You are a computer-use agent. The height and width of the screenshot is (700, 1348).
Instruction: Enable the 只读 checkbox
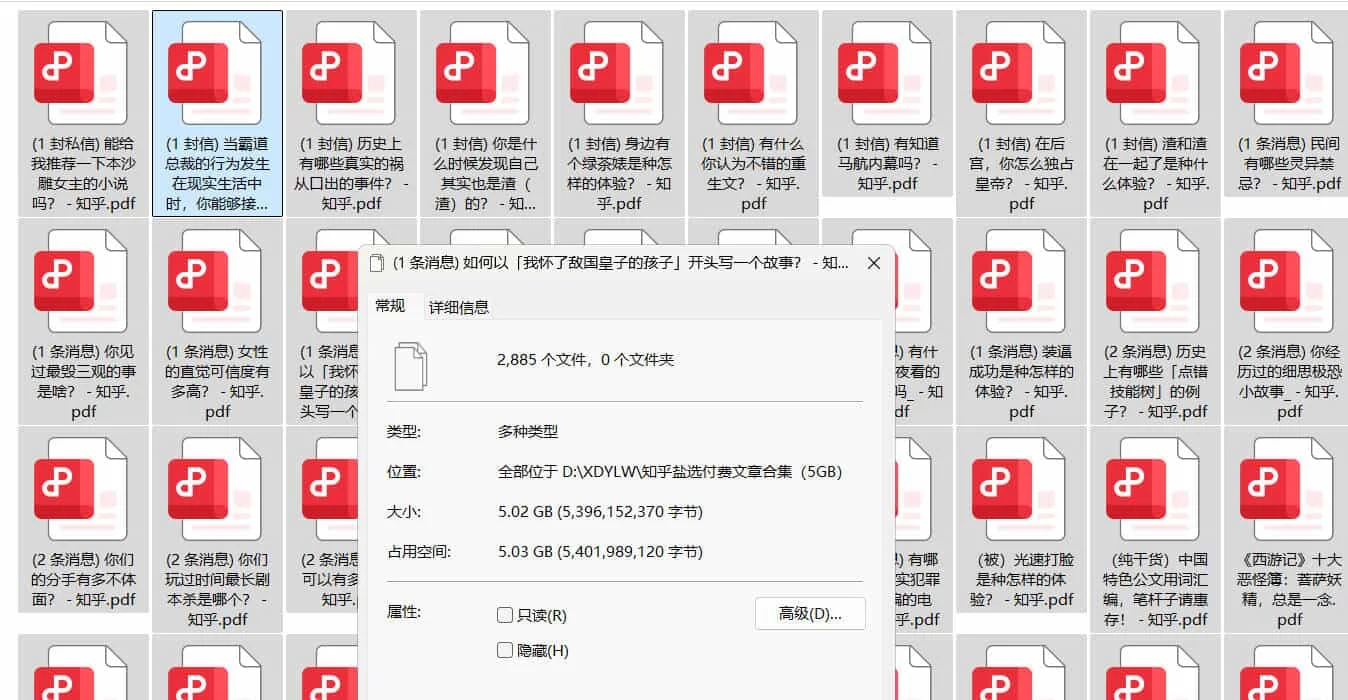click(505, 615)
